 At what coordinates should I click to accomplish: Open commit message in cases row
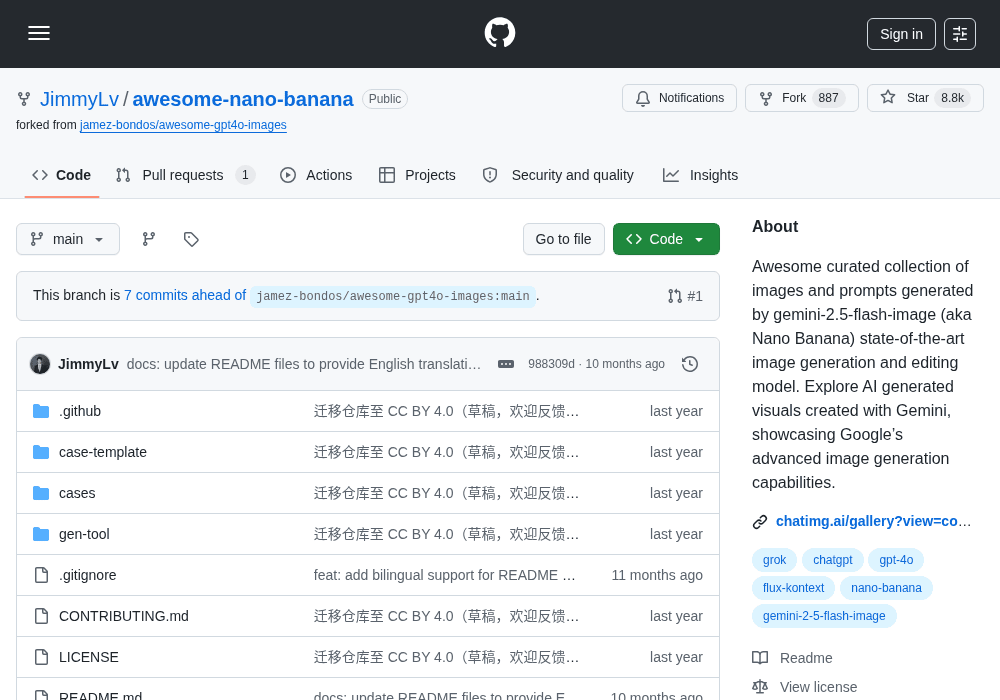pyautogui.click(x=446, y=493)
